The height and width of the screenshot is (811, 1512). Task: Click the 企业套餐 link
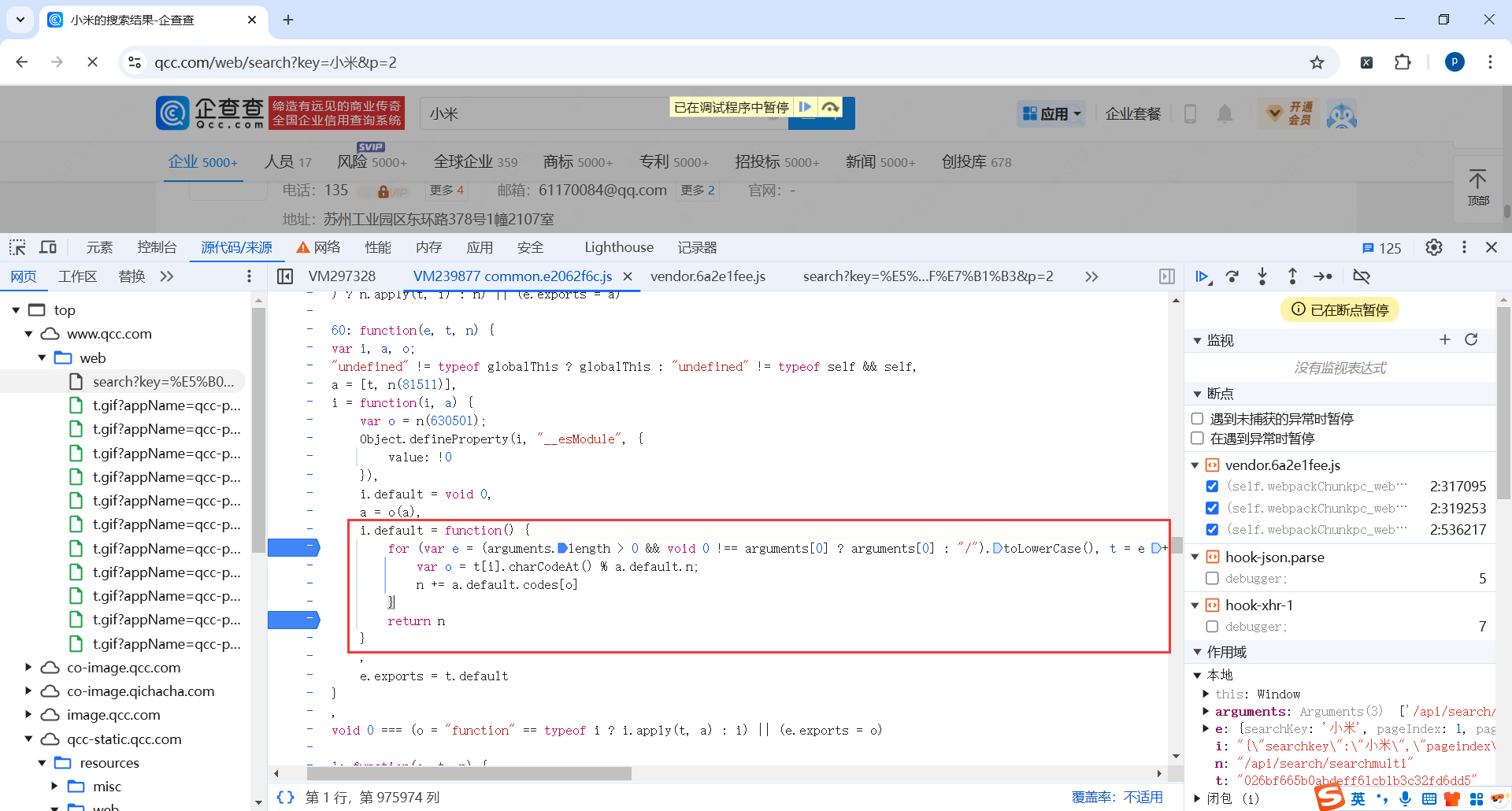[x=1133, y=114]
